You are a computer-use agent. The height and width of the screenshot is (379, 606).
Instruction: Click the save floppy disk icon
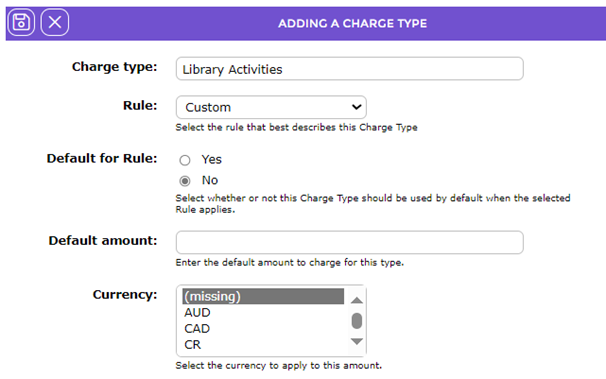click(x=21, y=22)
